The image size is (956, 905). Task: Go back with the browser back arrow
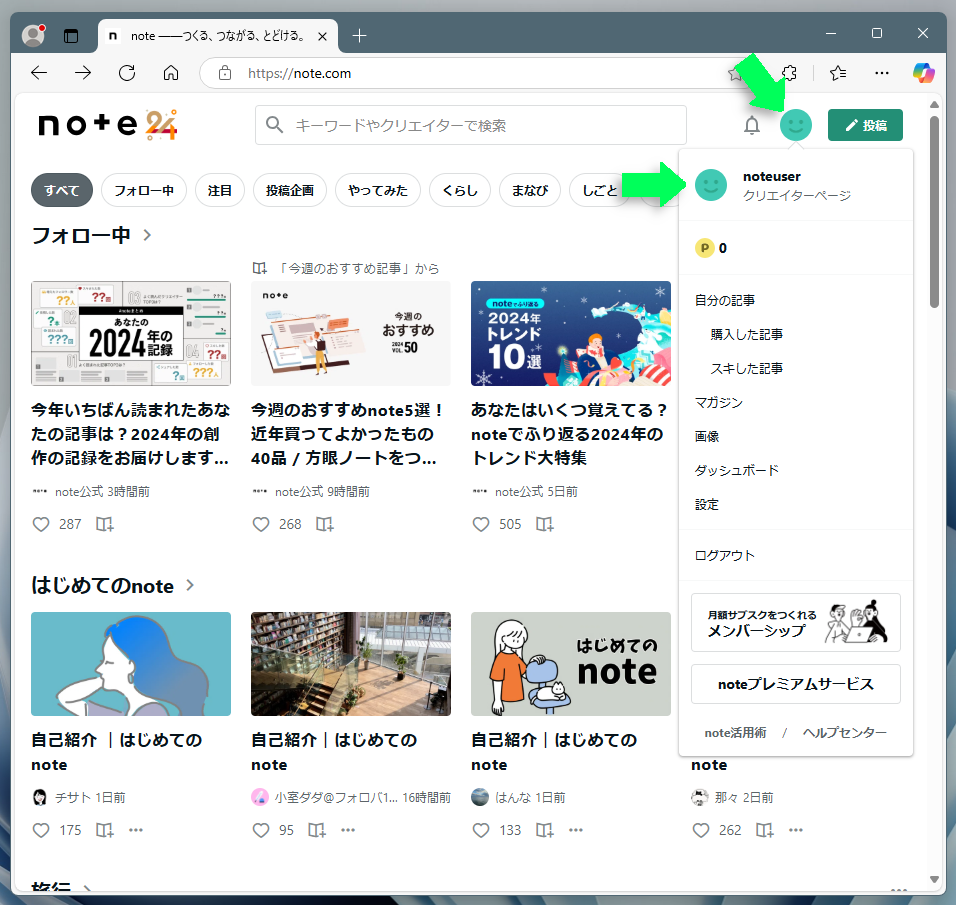click(39, 73)
